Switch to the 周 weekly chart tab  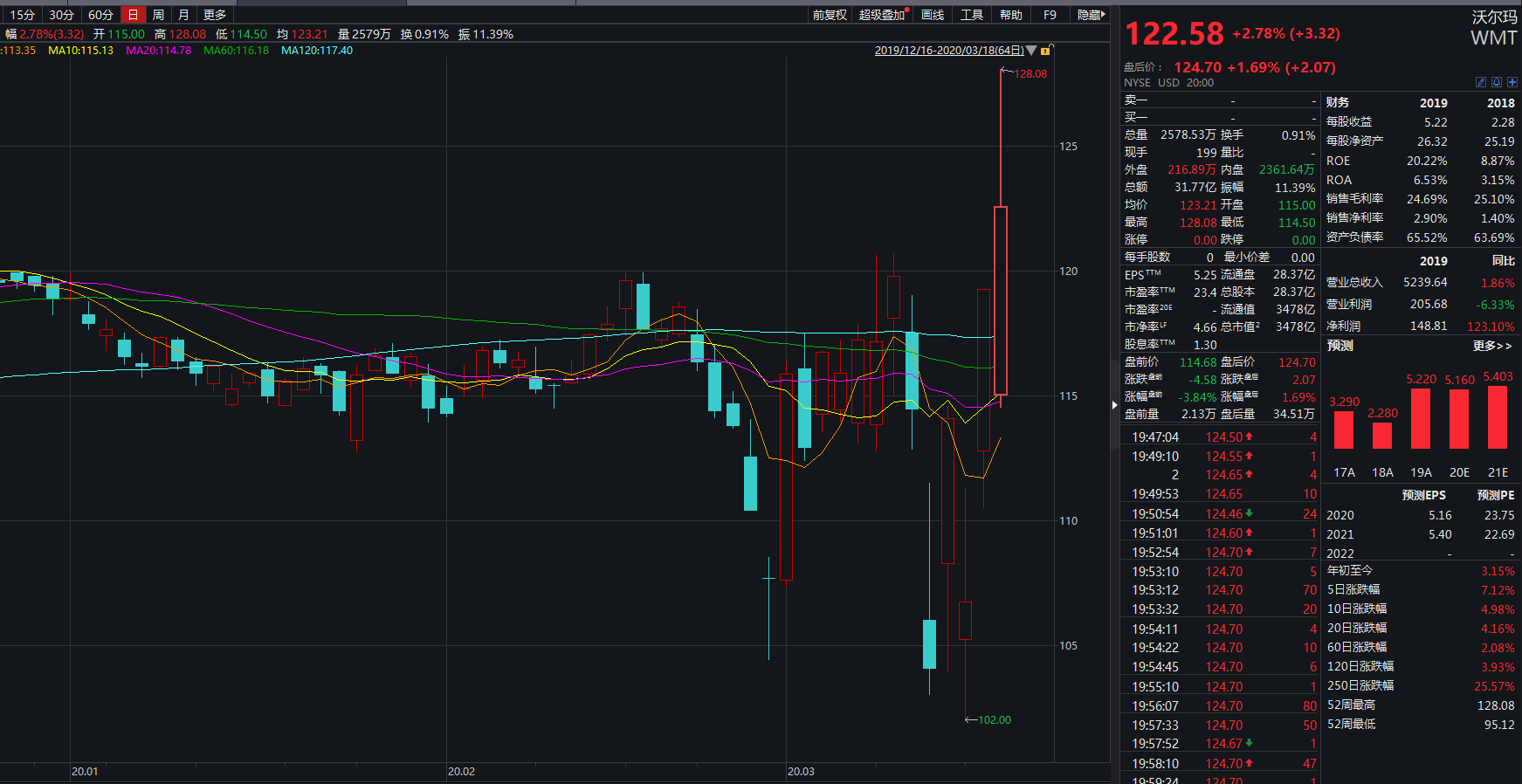(x=158, y=15)
